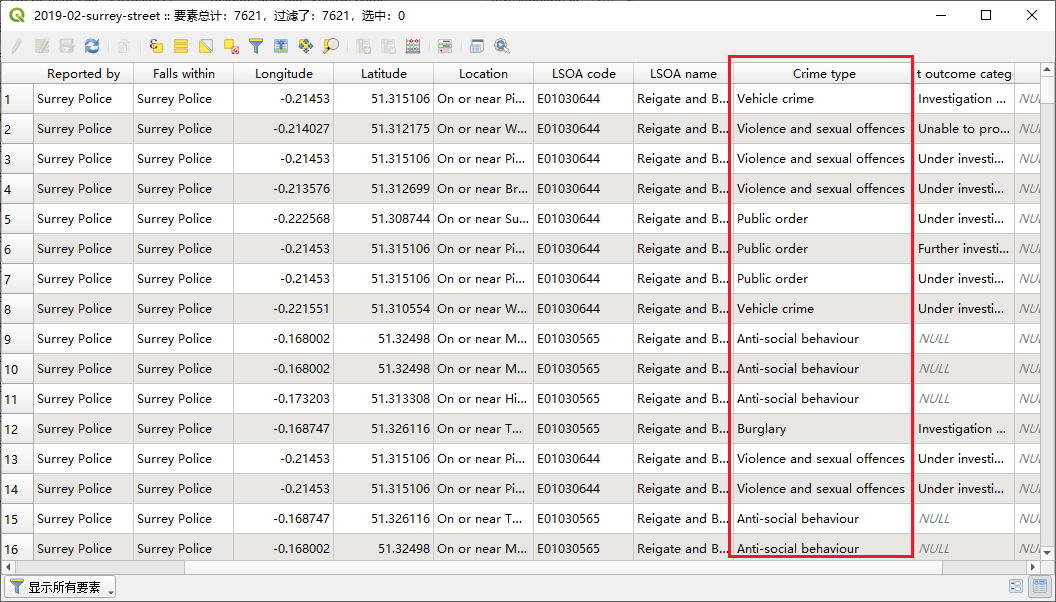Click the delete field icon
Screen dimensions: 1056x602
(x=389, y=46)
